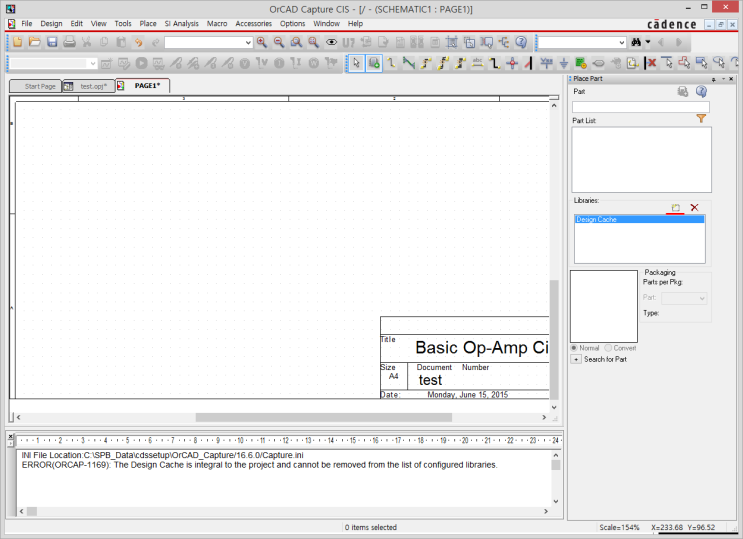Image resolution: width=743 pixels, height=539 pixels.
Task: Choose the Select arrow tool
Action: [356, 63]
